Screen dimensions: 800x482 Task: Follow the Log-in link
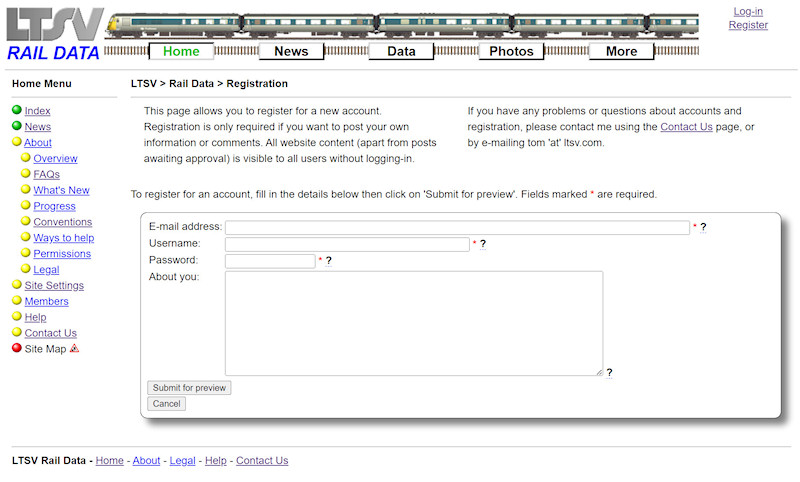(748, 12)
